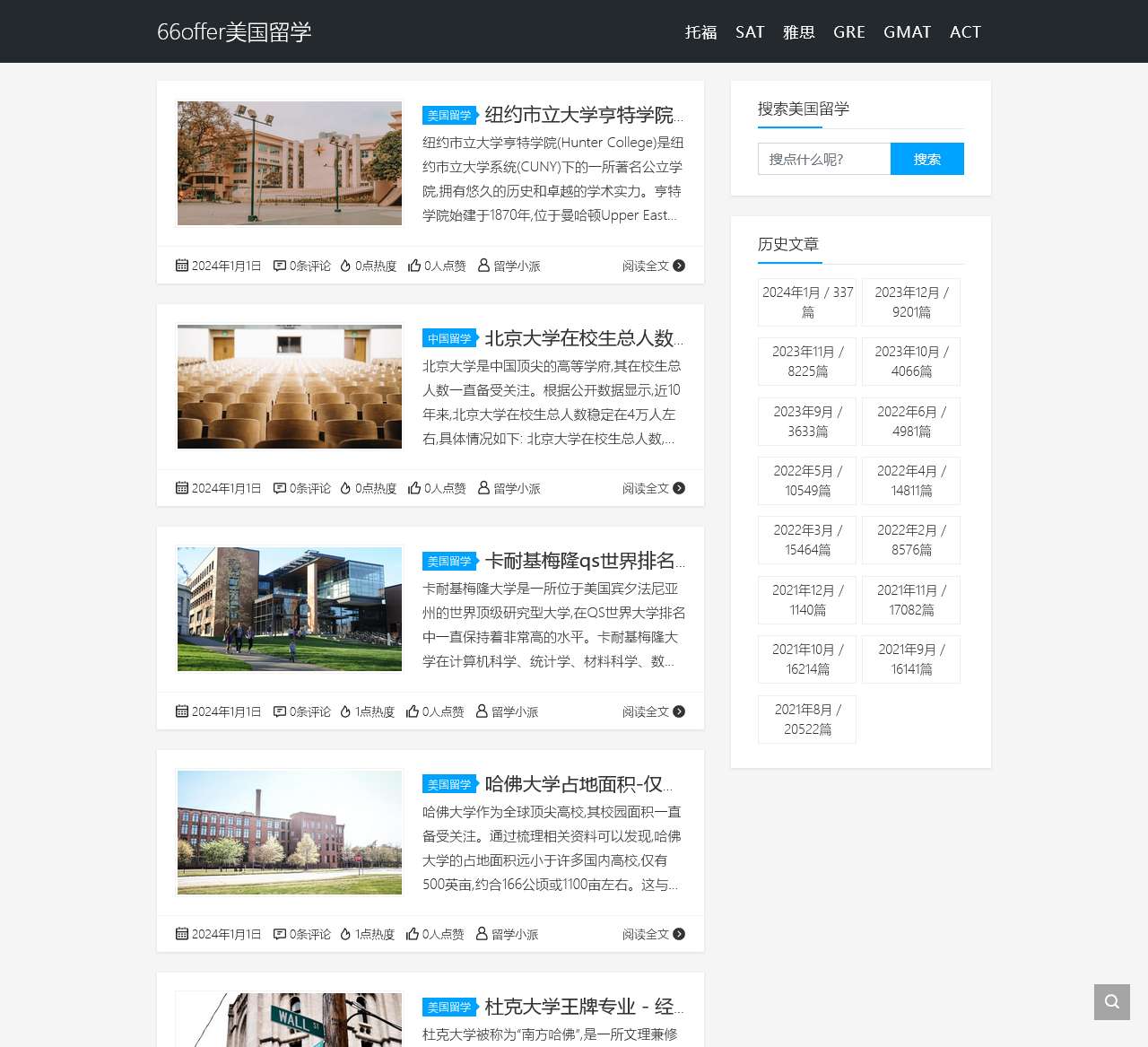This screenshot has width=1148, height=1047.
Task: Click the thumbs-up icon on 纽约市立大学亨特学院 post
Action: point(414,266)
